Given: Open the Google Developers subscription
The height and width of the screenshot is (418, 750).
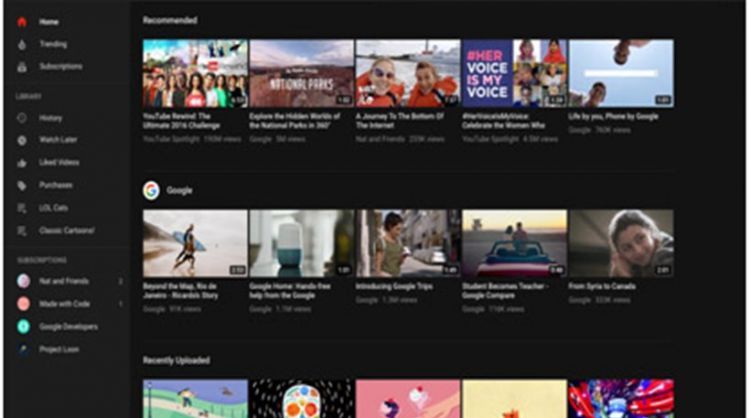Looking at the screenshot, I should pyautogui.click(x=68, y=326).
